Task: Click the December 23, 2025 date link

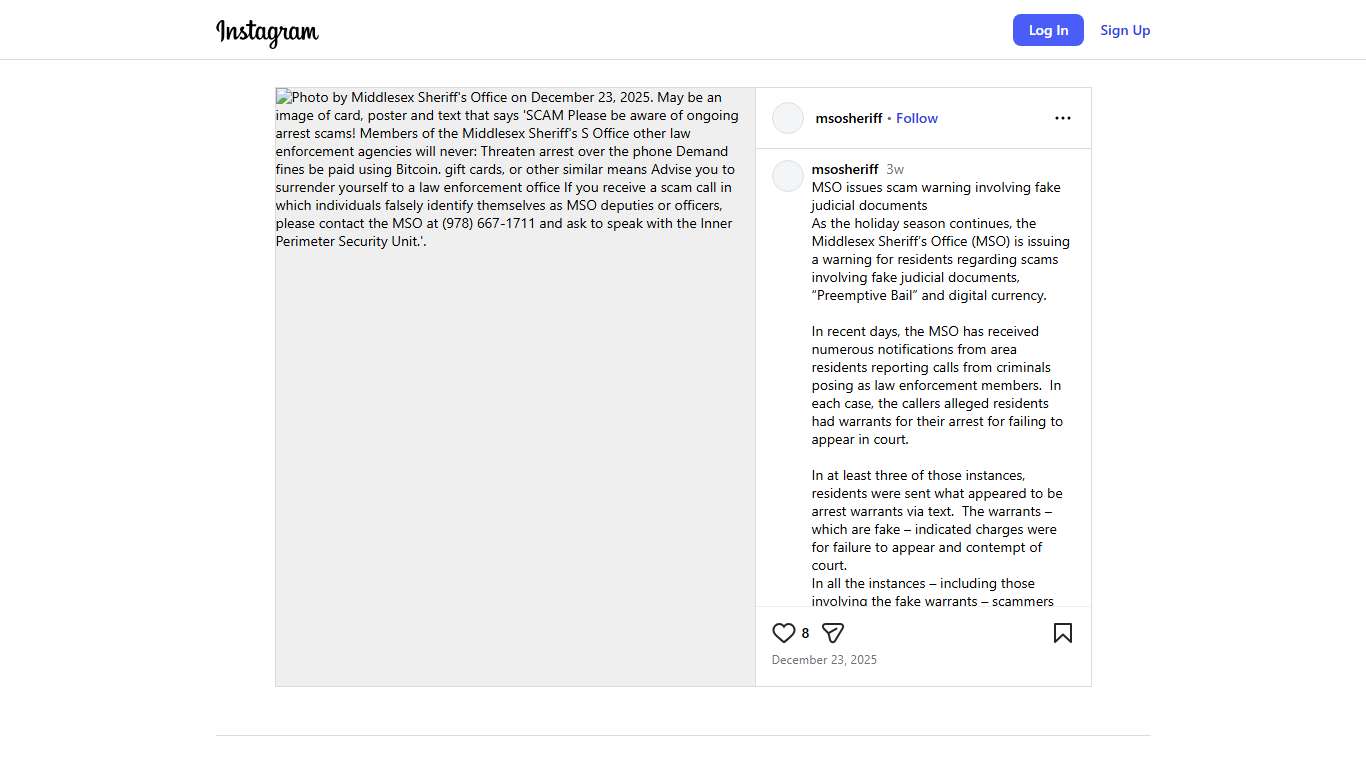Action: 824,660
